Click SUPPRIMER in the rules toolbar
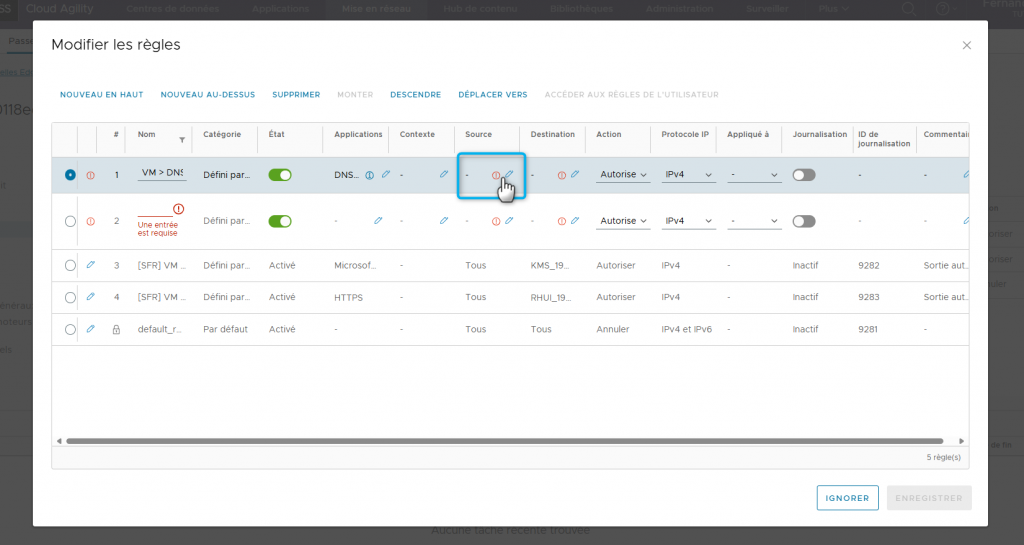1024x545 pixels. (296, 95)
